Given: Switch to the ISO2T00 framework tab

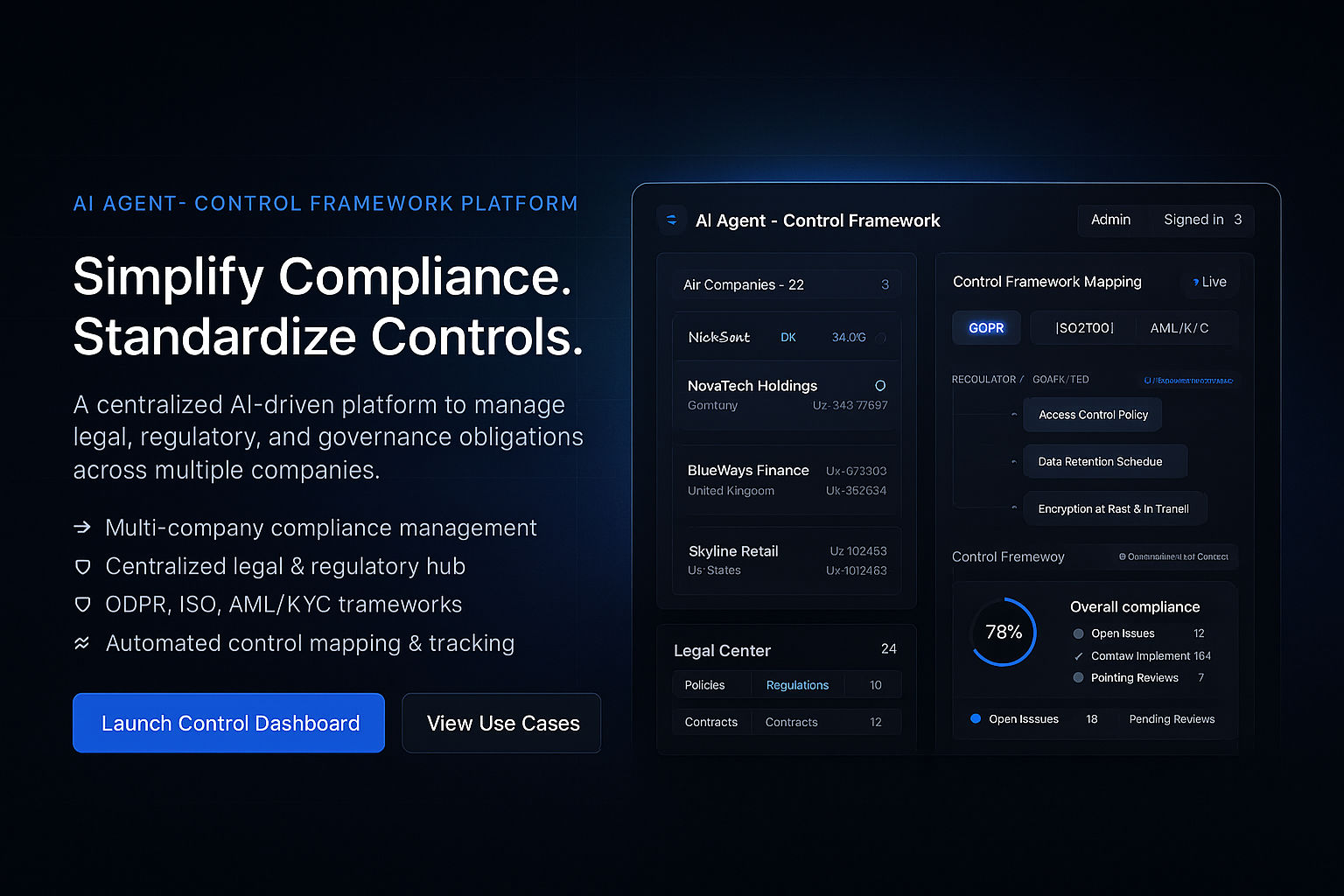Looking at the screenshot, I should [1082, 327].
